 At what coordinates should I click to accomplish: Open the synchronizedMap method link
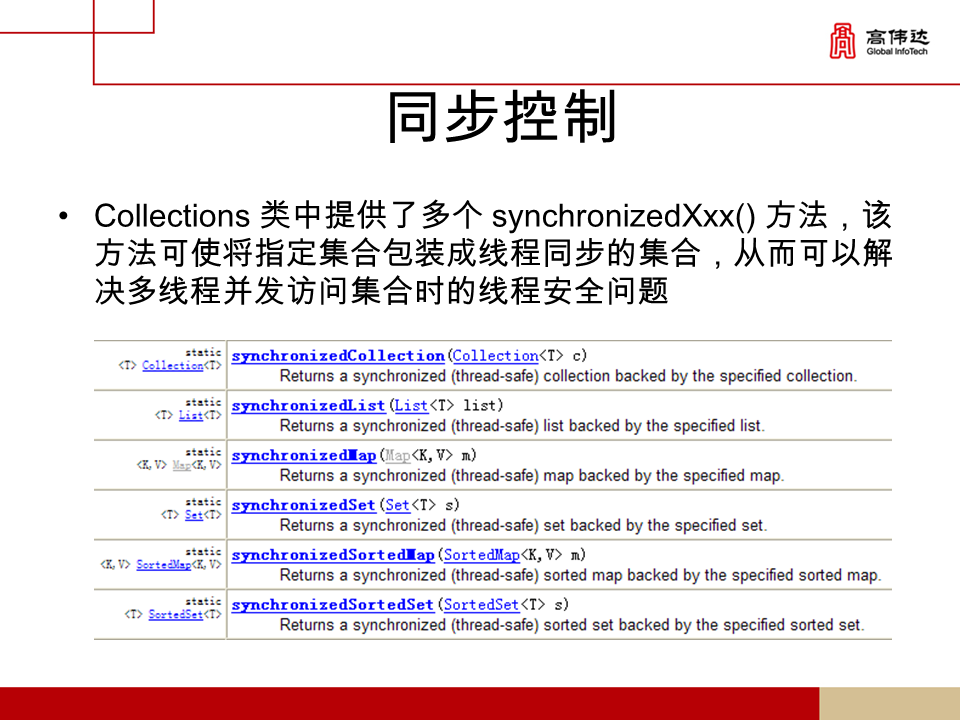pos(305,455)
